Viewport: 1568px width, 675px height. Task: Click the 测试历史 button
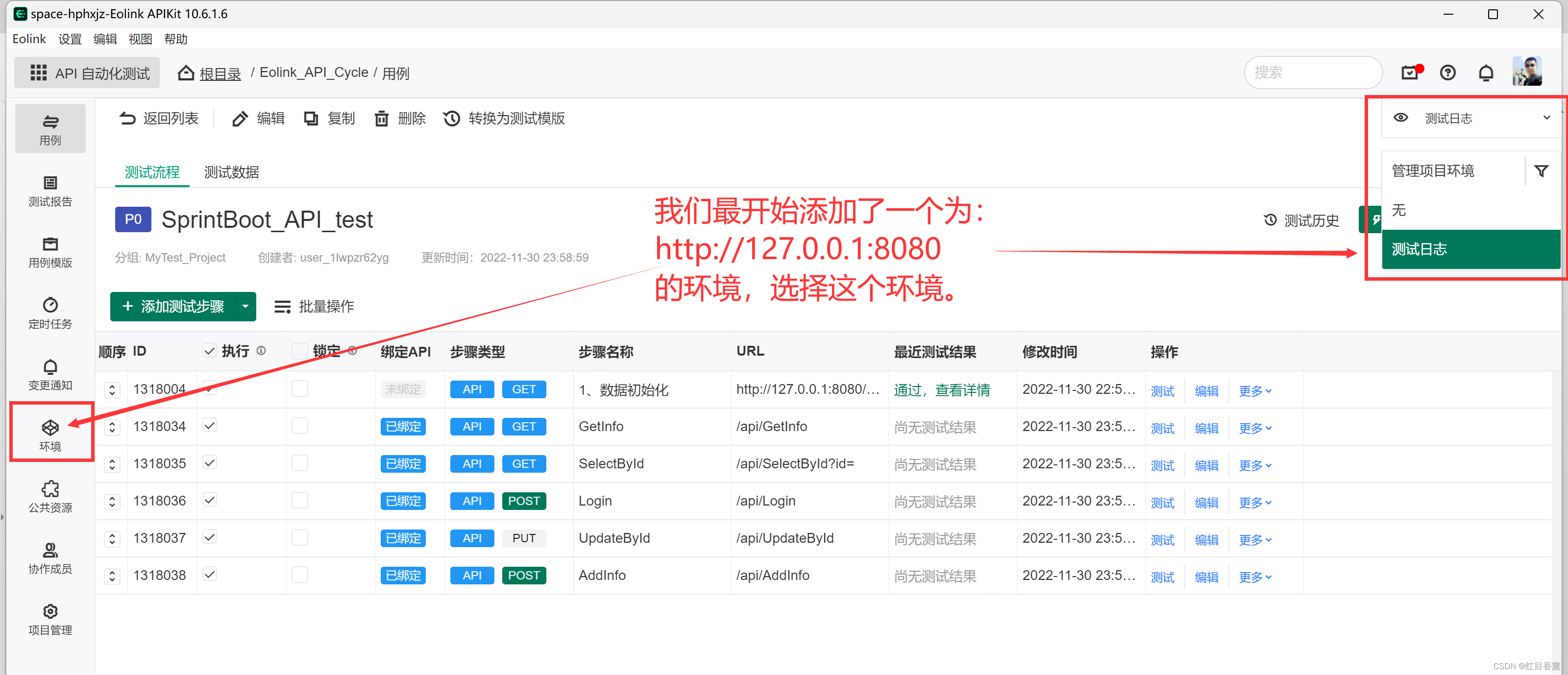pos(1302,221)
